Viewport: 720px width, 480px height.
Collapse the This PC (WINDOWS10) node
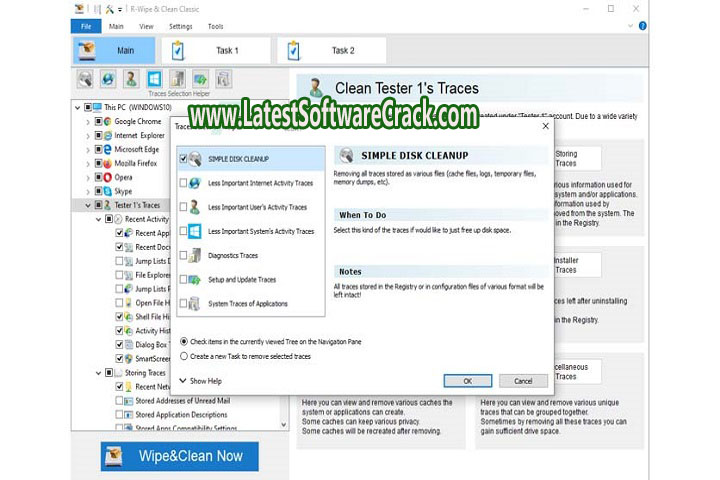click(x=78, y=107)
